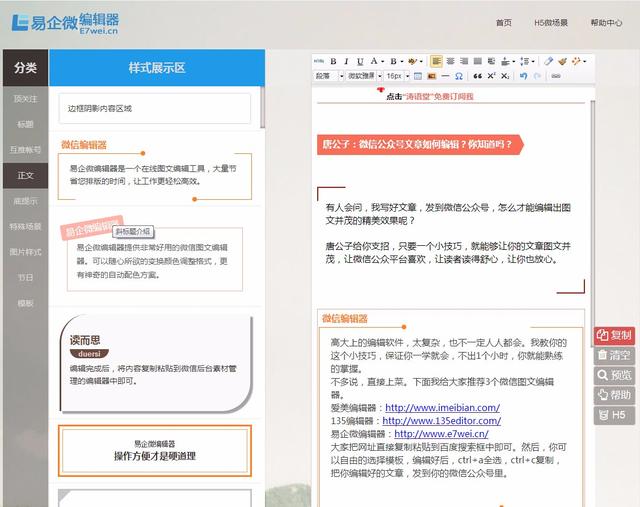
Task: Open background color dropdown arrow
Action: 402,62
